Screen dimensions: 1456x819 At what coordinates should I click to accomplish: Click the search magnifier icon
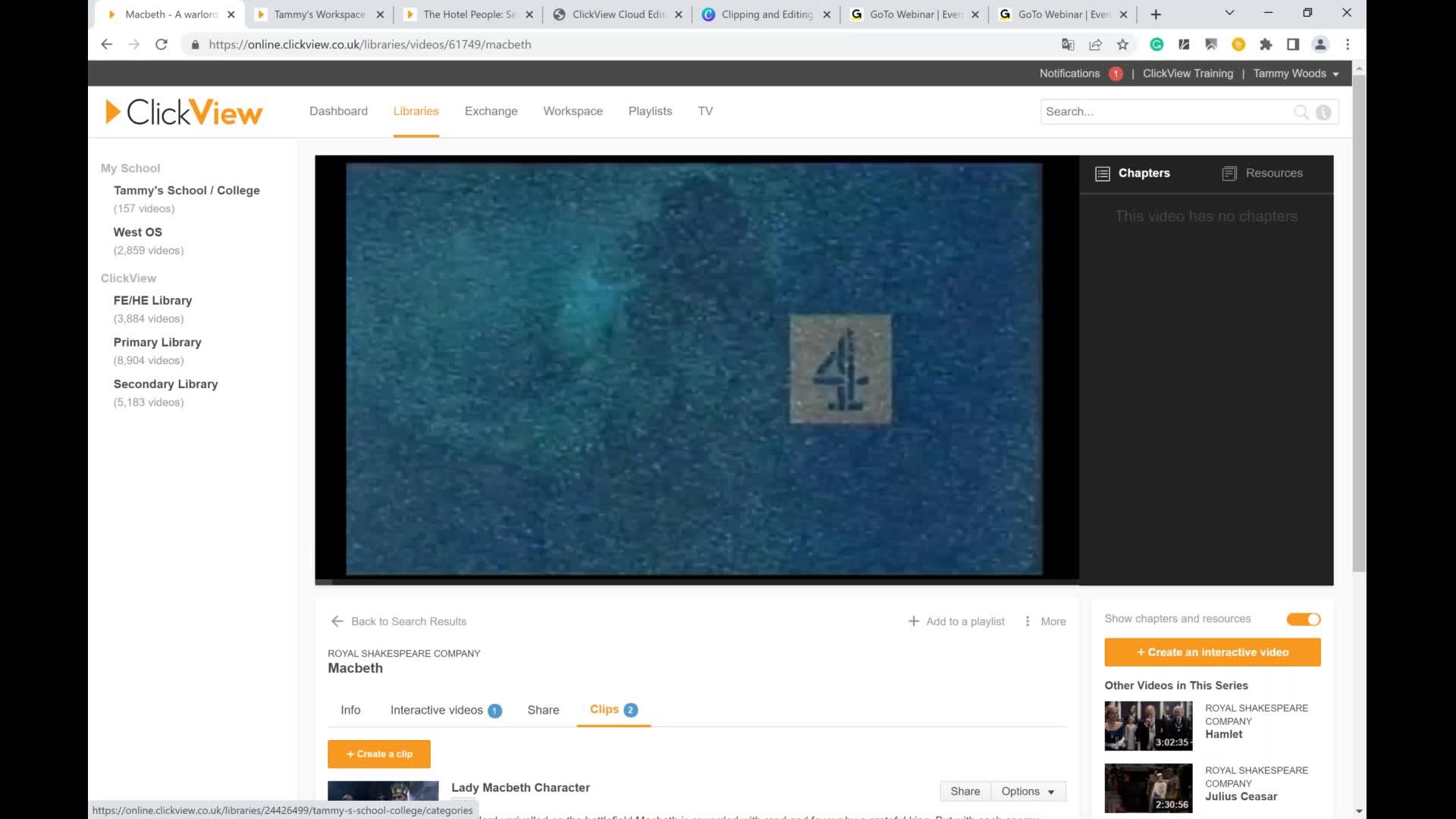[1301, 112]
